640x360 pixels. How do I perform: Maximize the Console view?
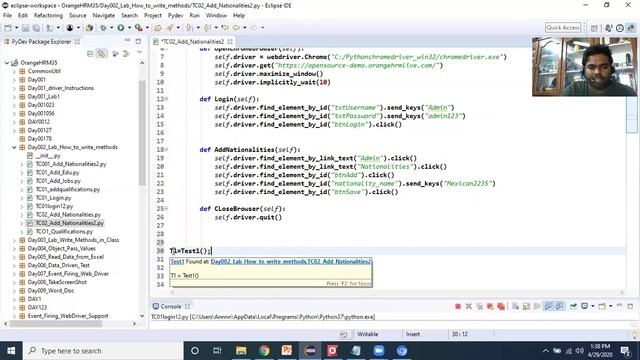point(630,306)
